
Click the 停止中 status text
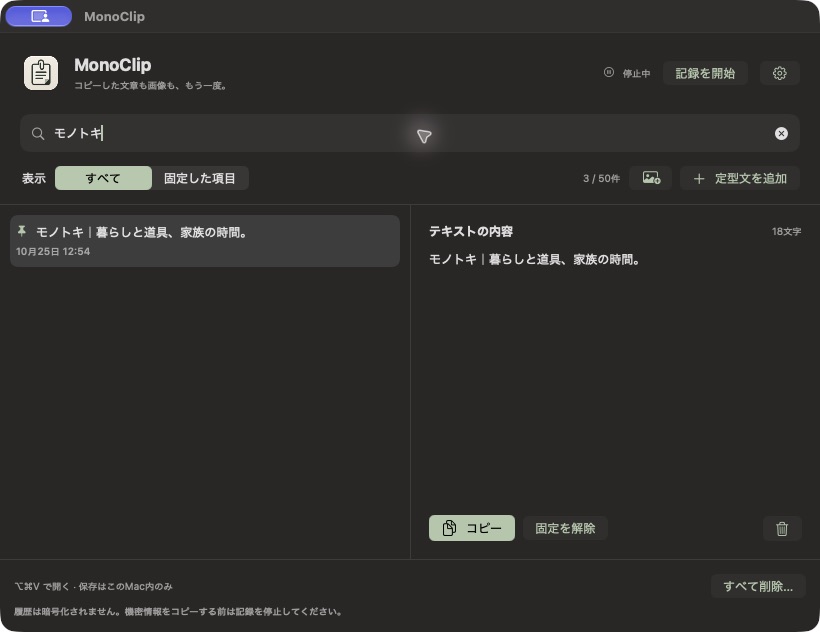pos(636,74)
